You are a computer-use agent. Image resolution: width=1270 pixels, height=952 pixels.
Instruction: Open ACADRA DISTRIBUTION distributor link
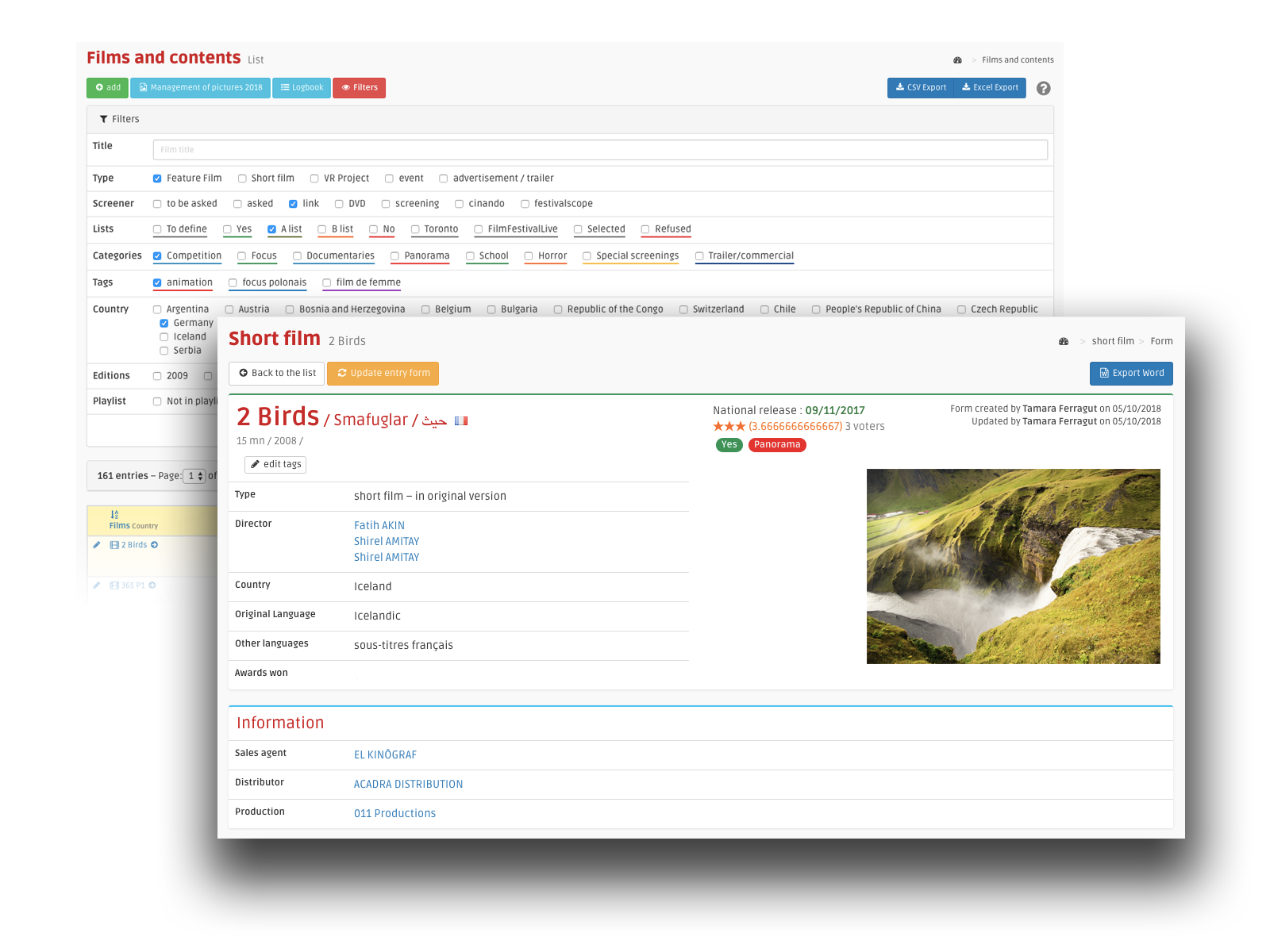408,785
